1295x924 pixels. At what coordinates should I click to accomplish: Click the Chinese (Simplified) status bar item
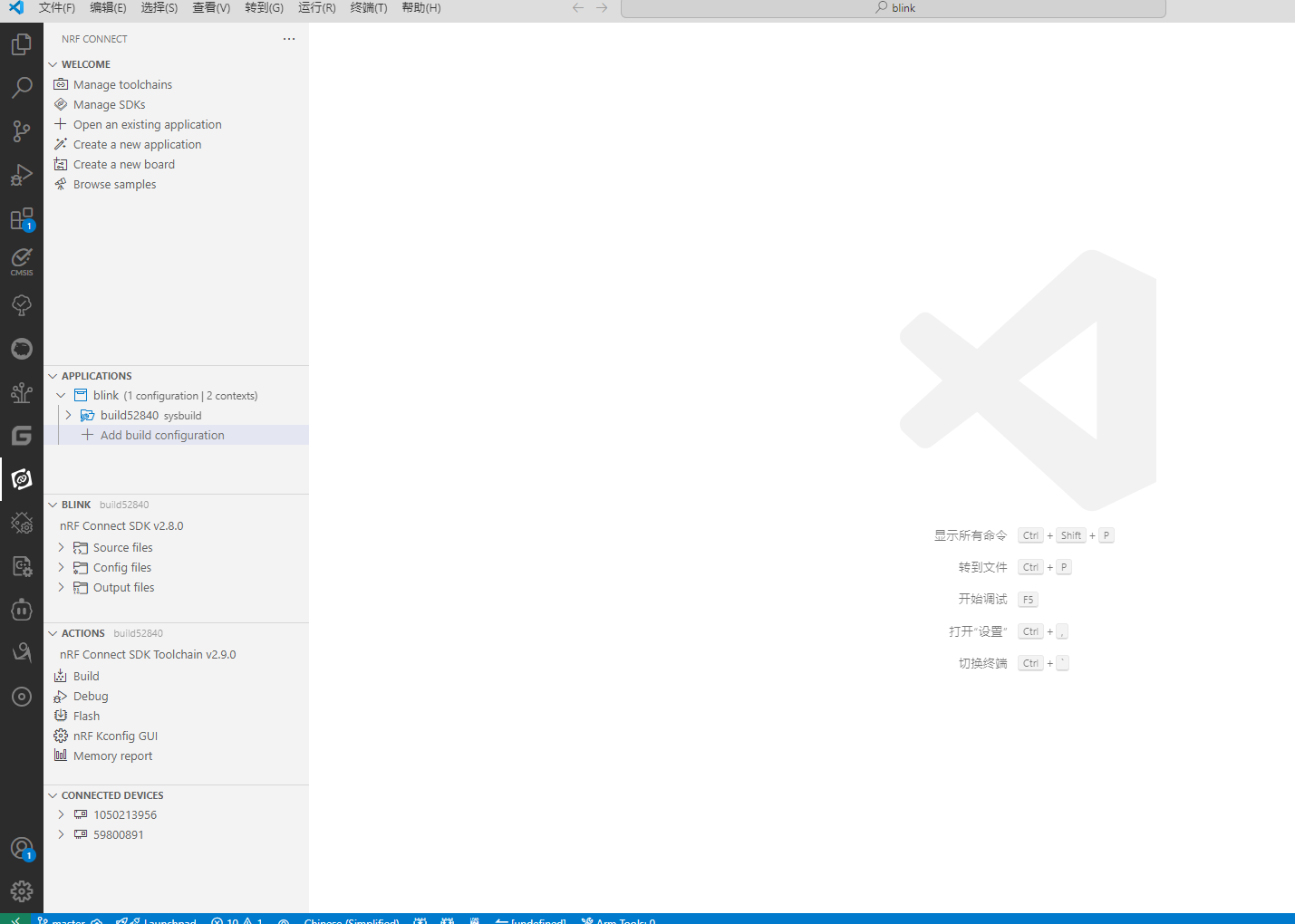point(352,920)
